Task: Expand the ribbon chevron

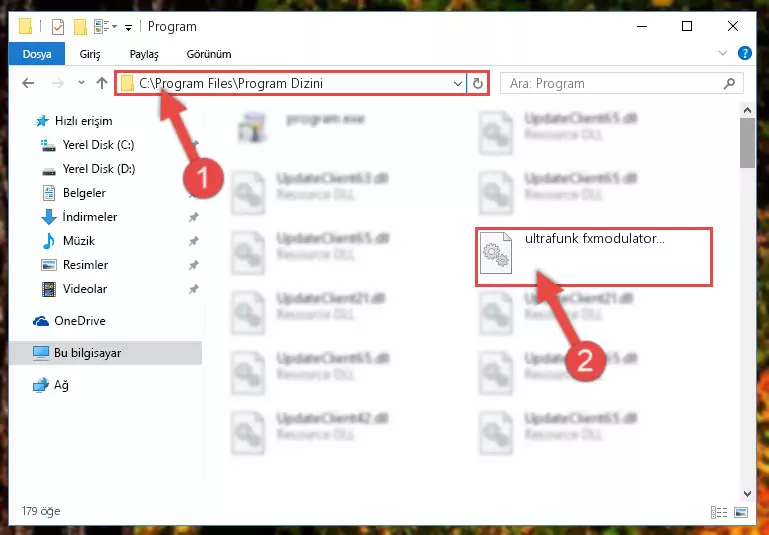Action: (x=722, y=53)
